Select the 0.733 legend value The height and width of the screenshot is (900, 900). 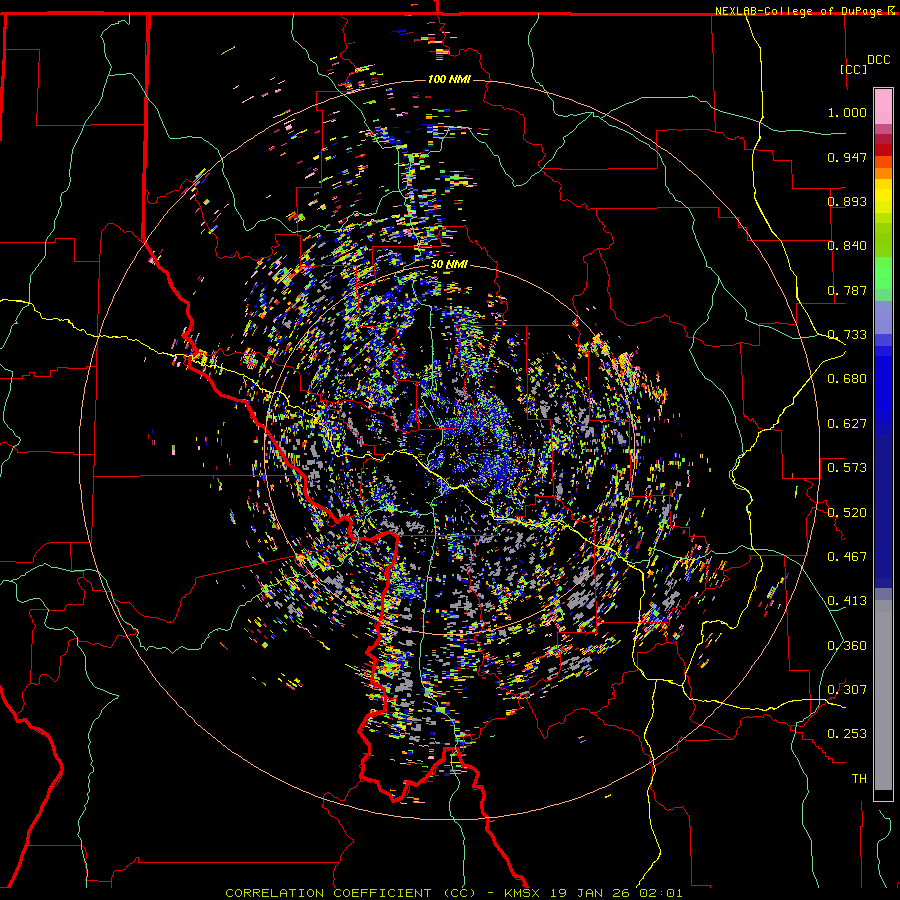(x=847, y=335)
